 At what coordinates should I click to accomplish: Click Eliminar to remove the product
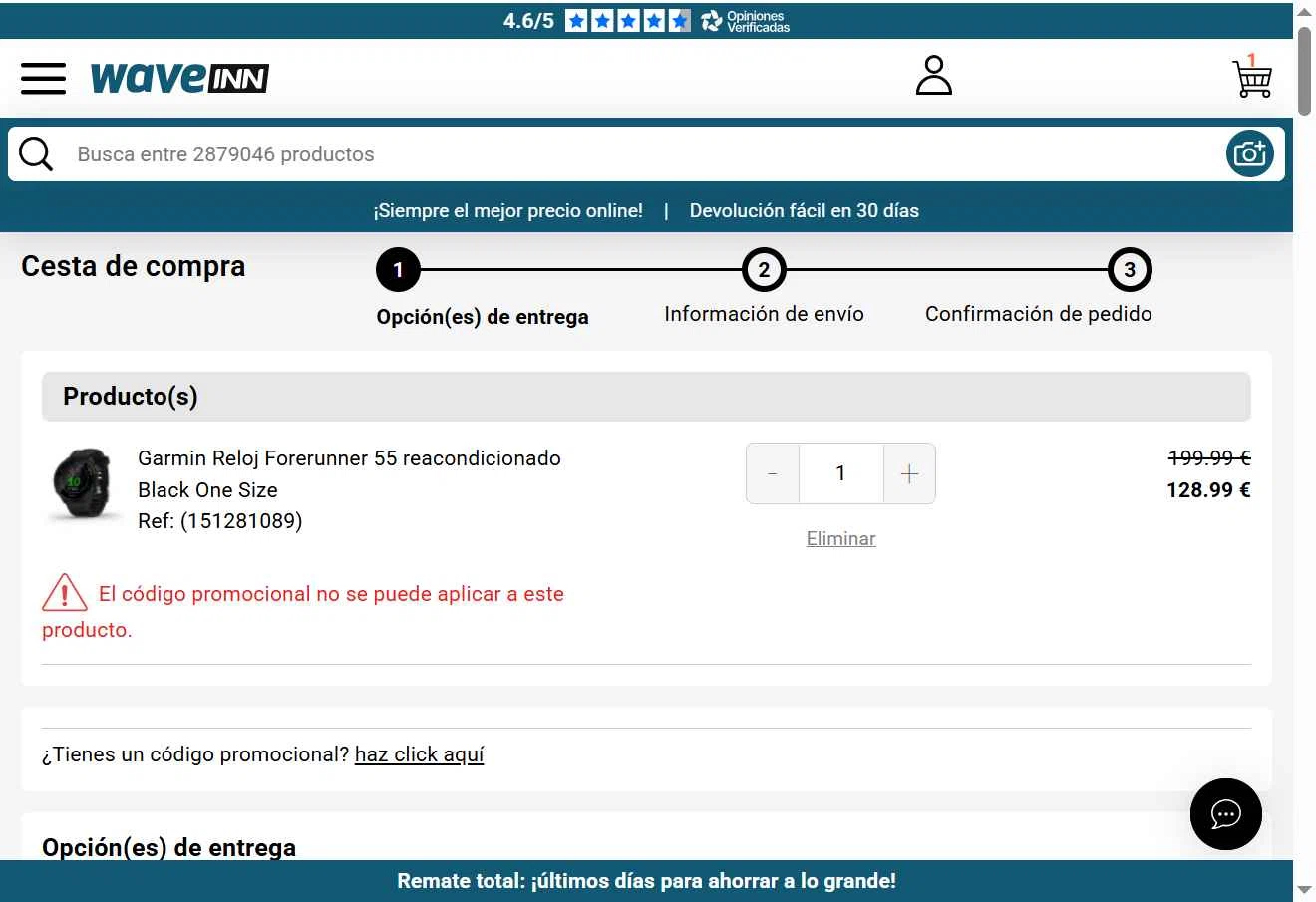(x=841, y=538)
